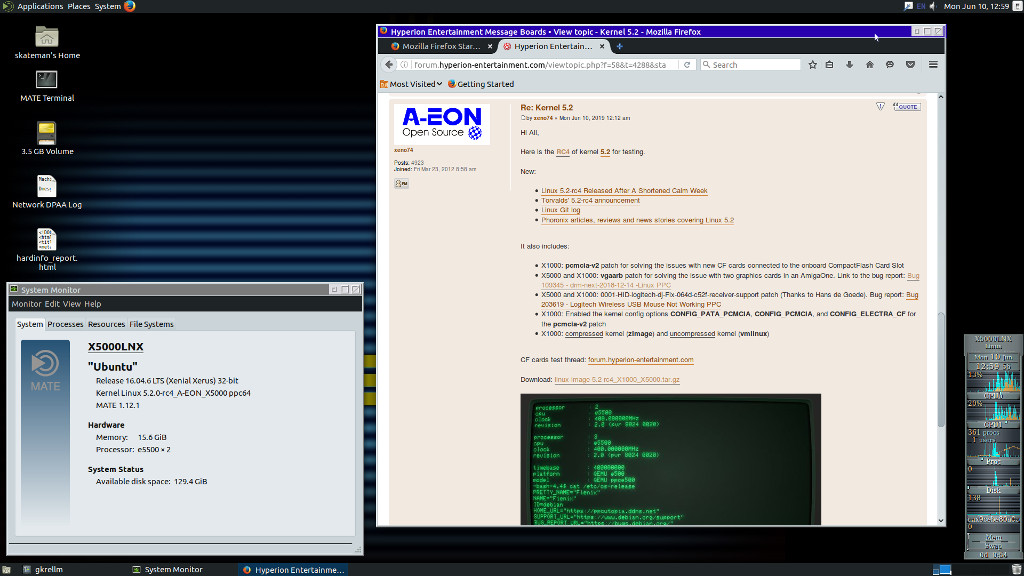The width and height of the screenshot is (1024, 576).
Task: Open the hardinfo_report.html desktop file
Action: click(x=46, y=249)
